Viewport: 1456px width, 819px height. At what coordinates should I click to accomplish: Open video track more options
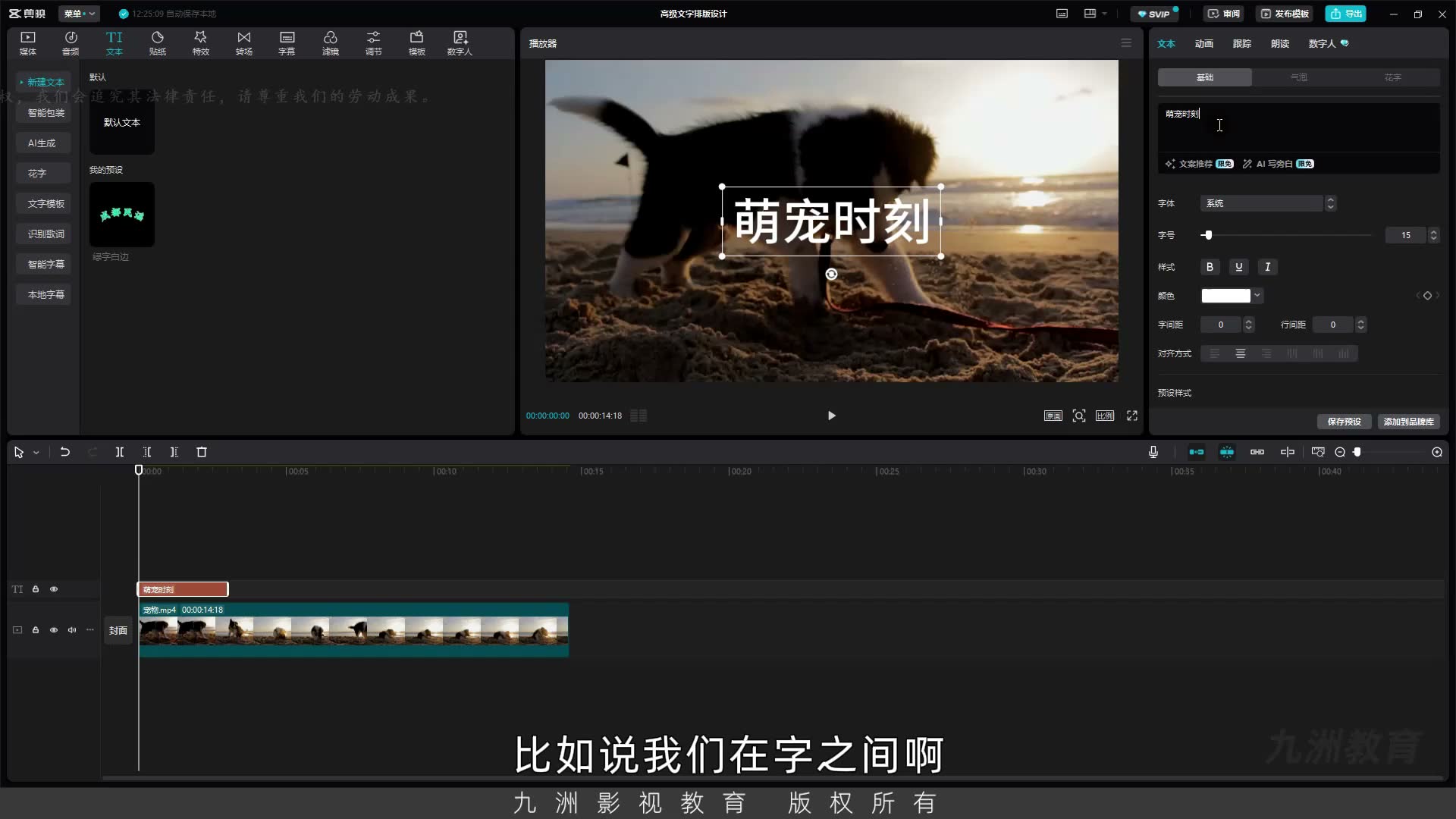pyautogui.click(x=90, y=630)
